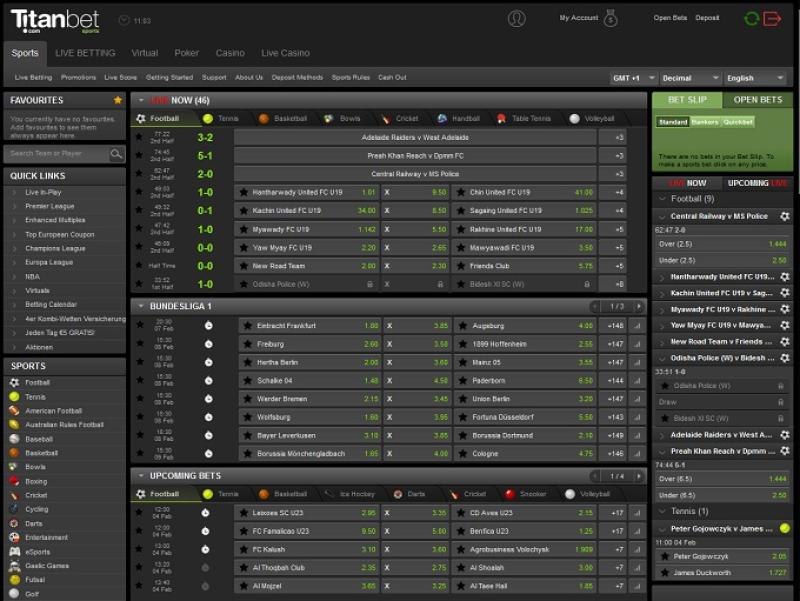Click the Darts icon in Upcoming Bets tabs
The image size is (800, 601).
[x=398, y=494]
